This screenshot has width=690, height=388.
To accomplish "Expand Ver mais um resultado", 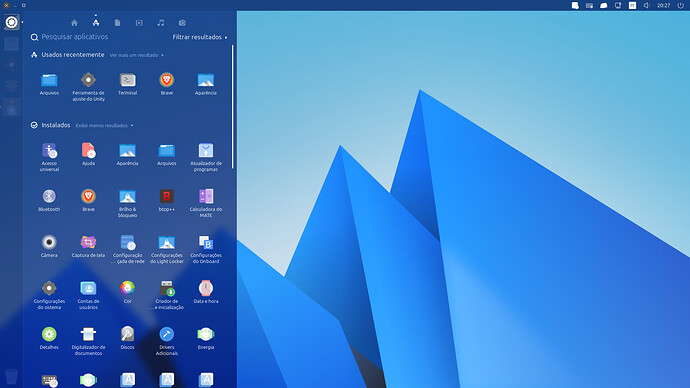I will (x=136, y=55).
